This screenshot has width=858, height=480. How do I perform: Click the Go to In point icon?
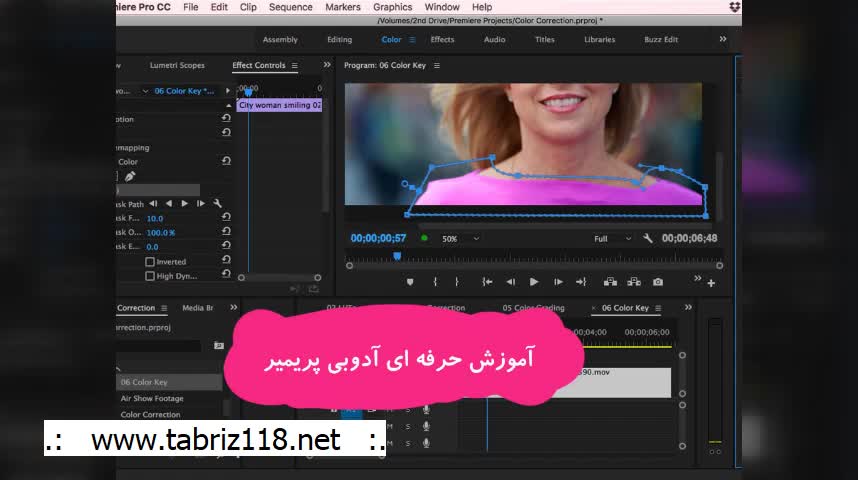(487, 282)
